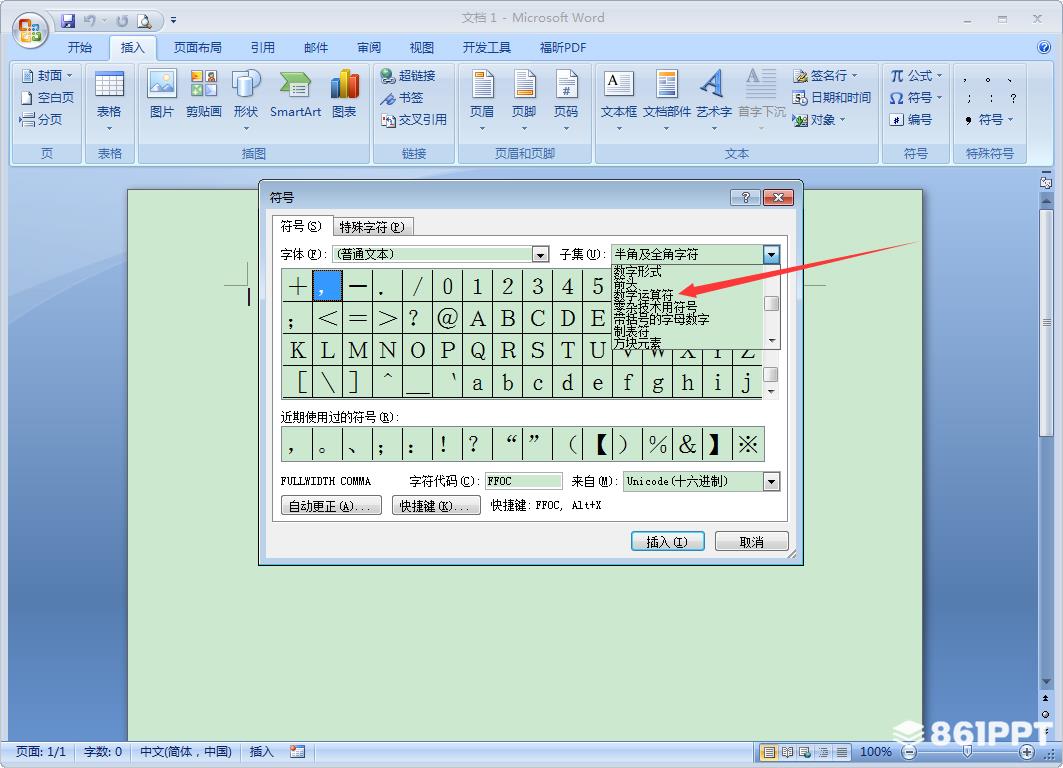Viewport: 1063px width, 768px height.
Task: Insert a blank page (空白页)
Action: [x=47, y=98]
